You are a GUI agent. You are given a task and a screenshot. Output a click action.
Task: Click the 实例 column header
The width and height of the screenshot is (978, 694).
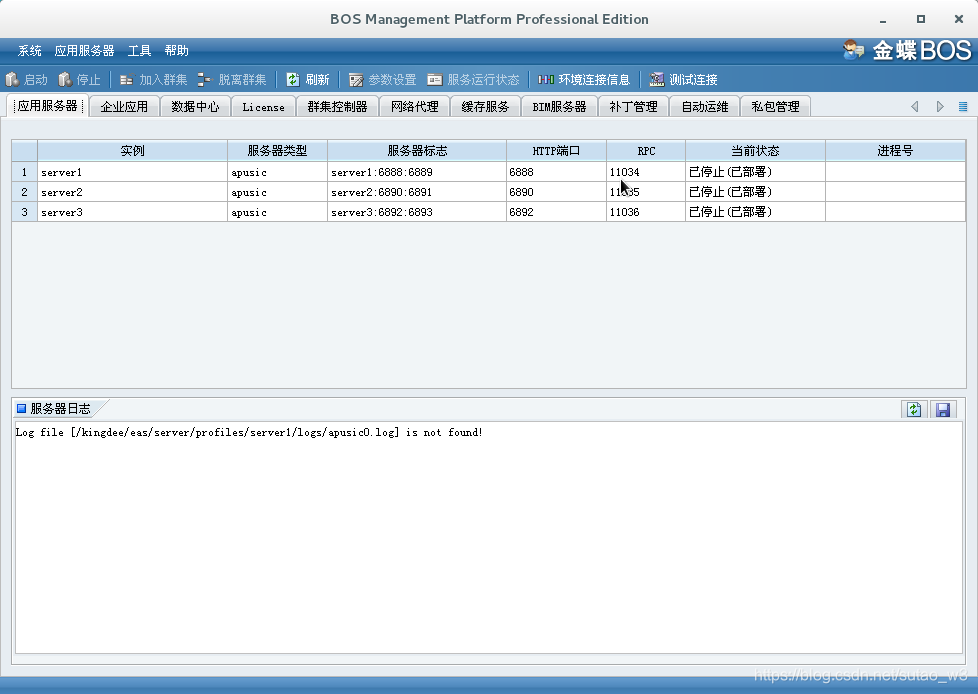click(x=132, y=151)
